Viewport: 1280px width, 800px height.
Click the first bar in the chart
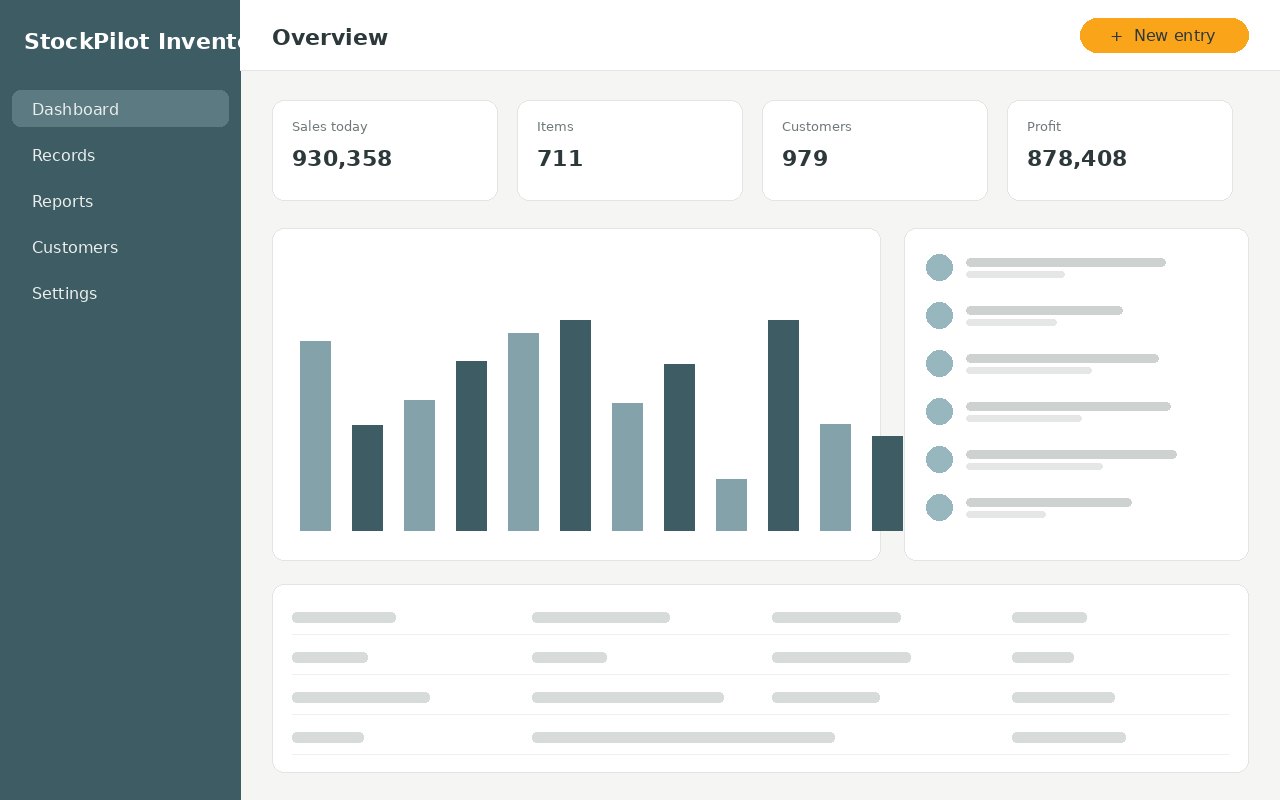315,436
